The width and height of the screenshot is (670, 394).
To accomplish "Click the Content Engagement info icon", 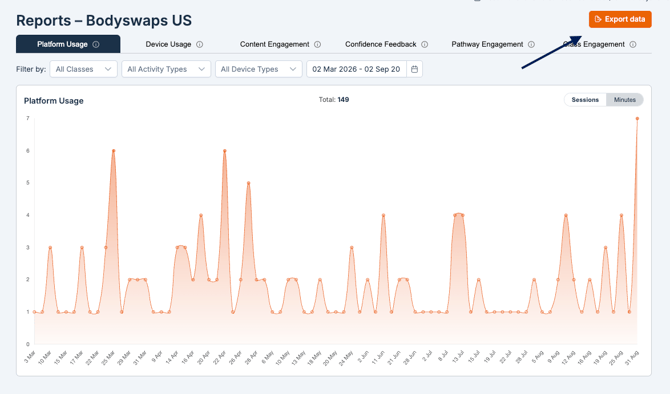I will pos(317,44).
